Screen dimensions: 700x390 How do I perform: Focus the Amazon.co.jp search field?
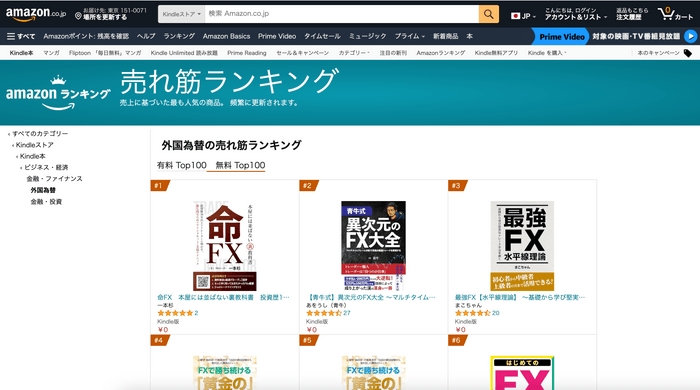342,14
